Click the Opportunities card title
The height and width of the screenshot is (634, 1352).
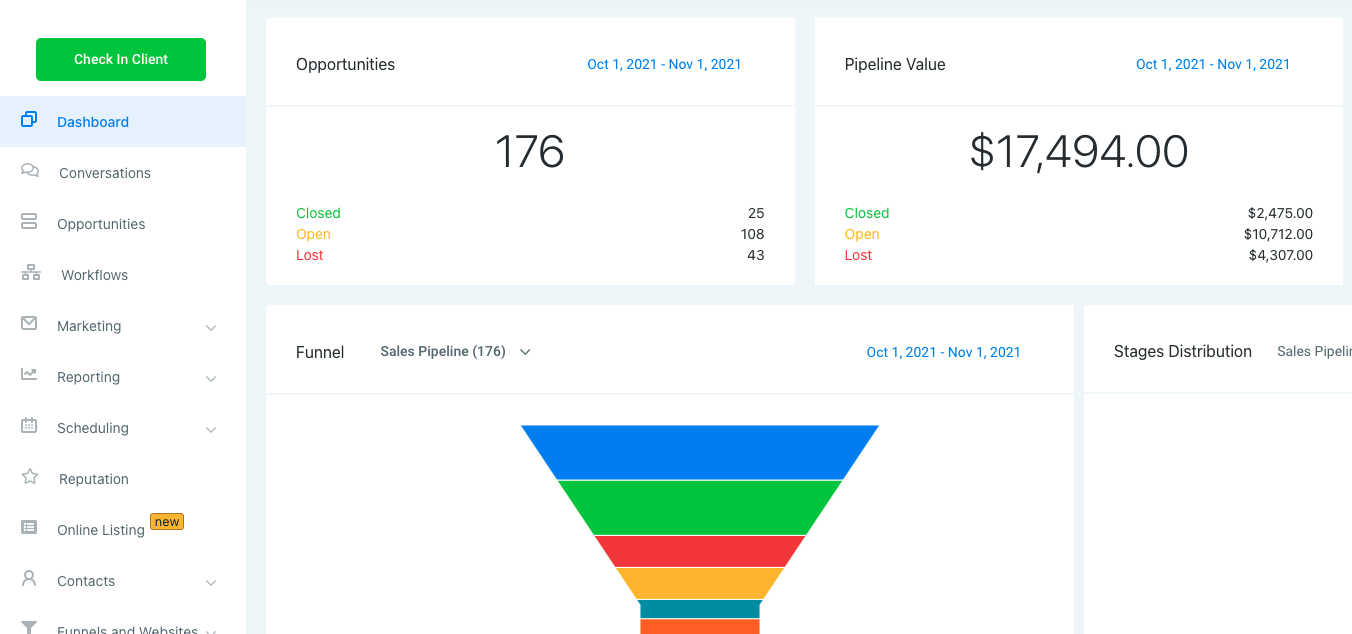click(345, 64)
